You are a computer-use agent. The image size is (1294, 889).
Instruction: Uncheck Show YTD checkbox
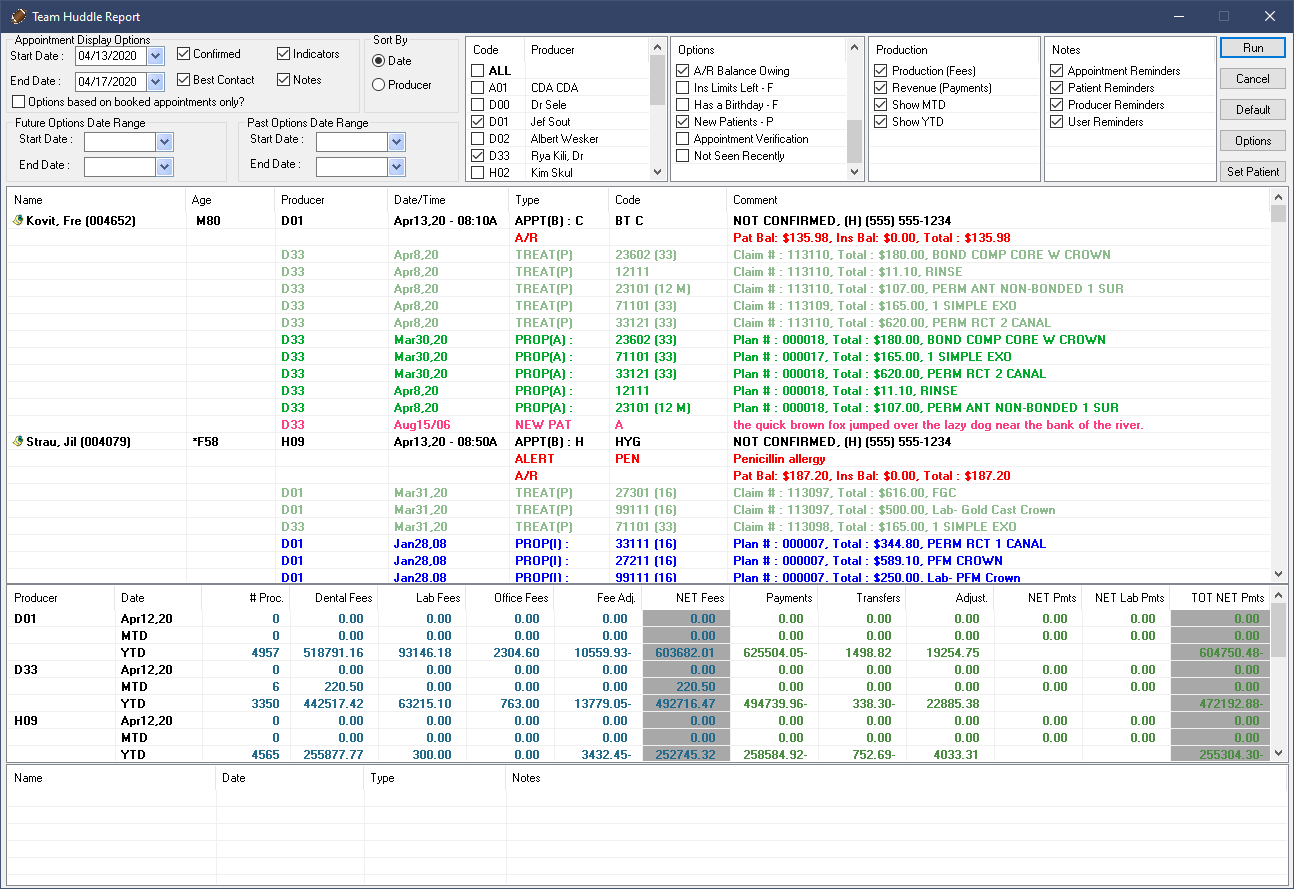(881, 122)
